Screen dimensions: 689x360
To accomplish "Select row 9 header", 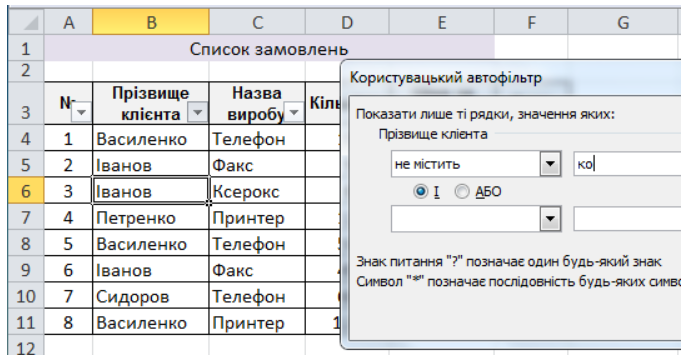I will (x=26, y=270).
